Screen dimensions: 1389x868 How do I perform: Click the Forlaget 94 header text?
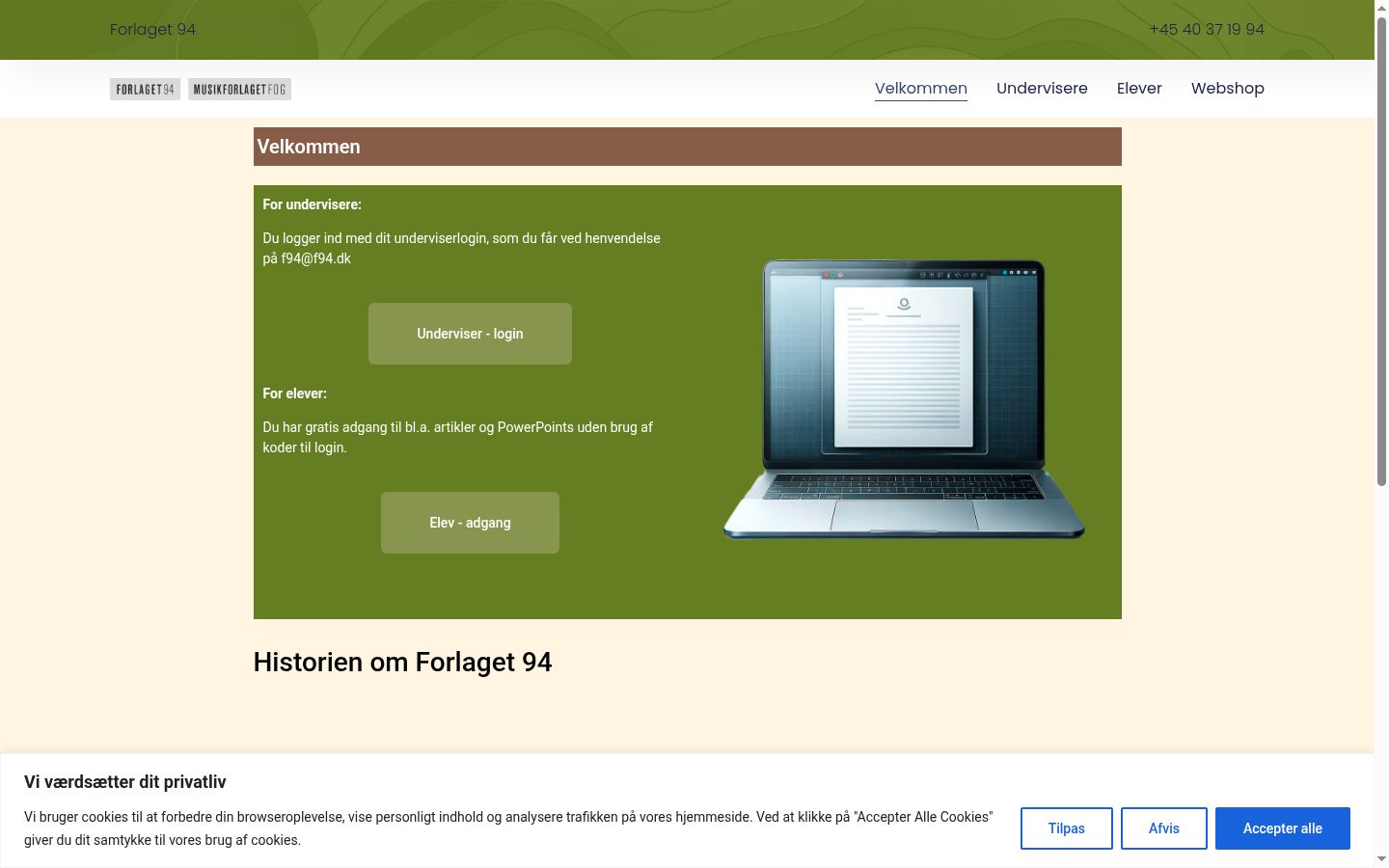152,29
